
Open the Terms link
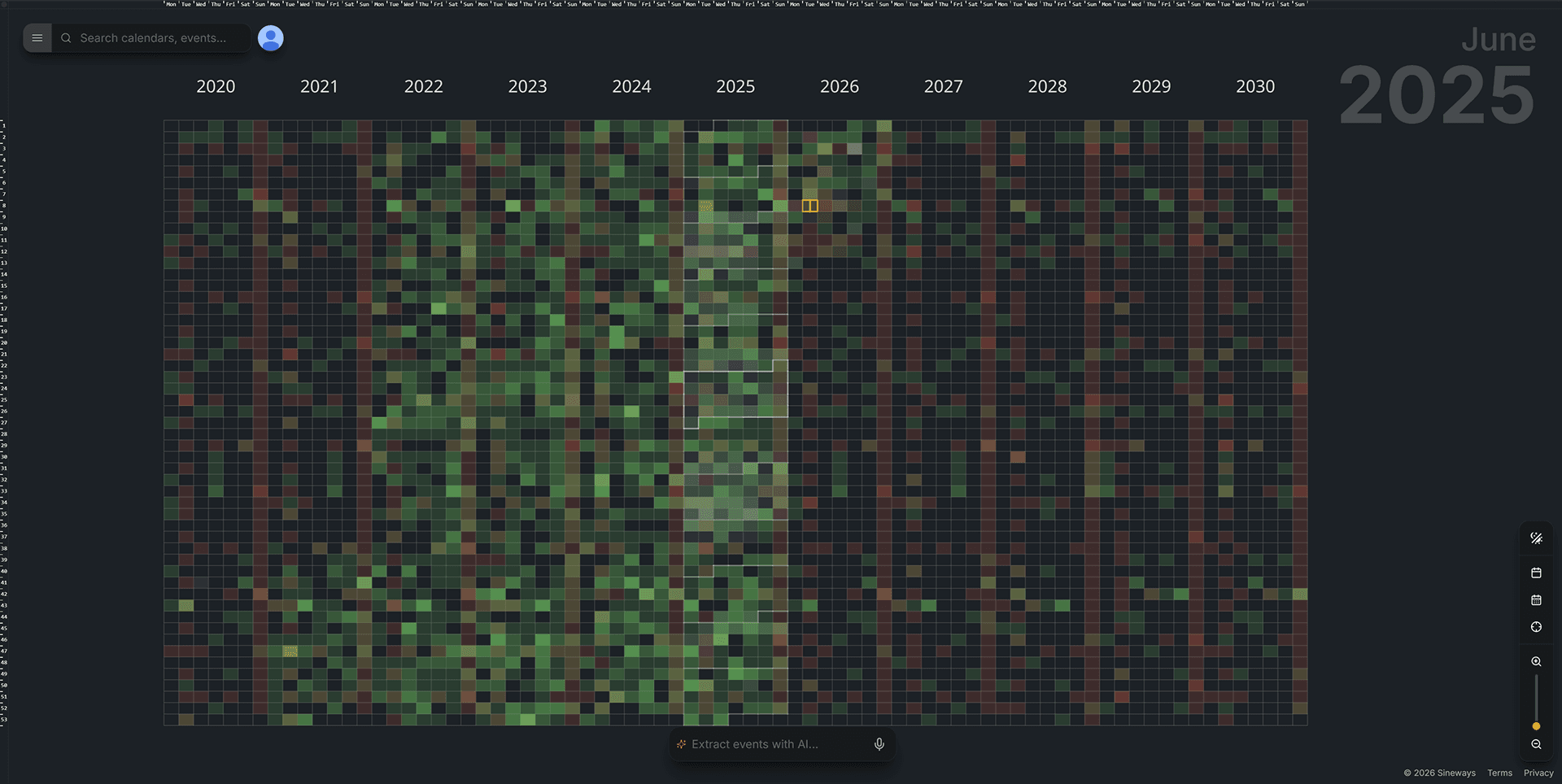pyautogui.click(x=1499, y=773)
